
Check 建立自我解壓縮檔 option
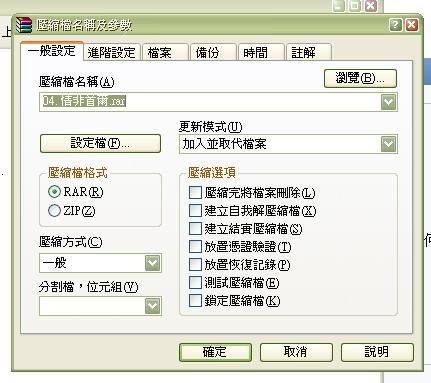click(195, 211)
